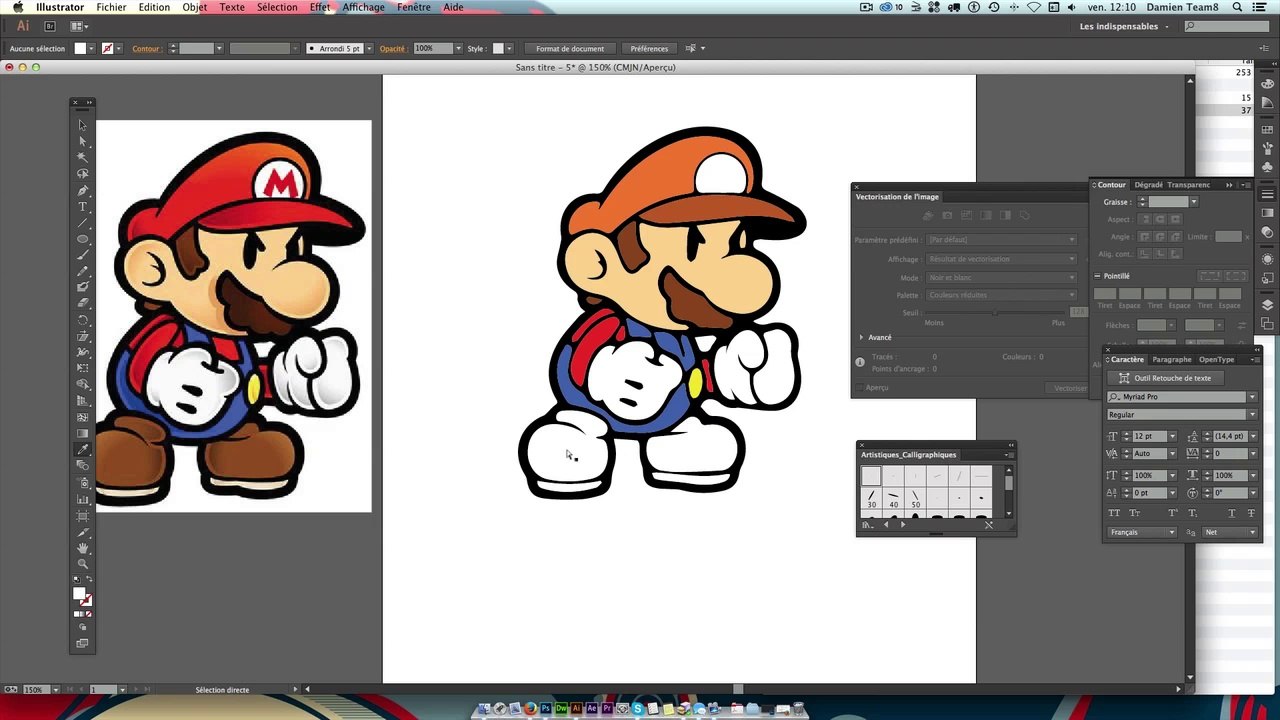Viewport: 1280px width, 720px height.
Task: Switch to the OpenType tab
Action: pos(1217,359)
